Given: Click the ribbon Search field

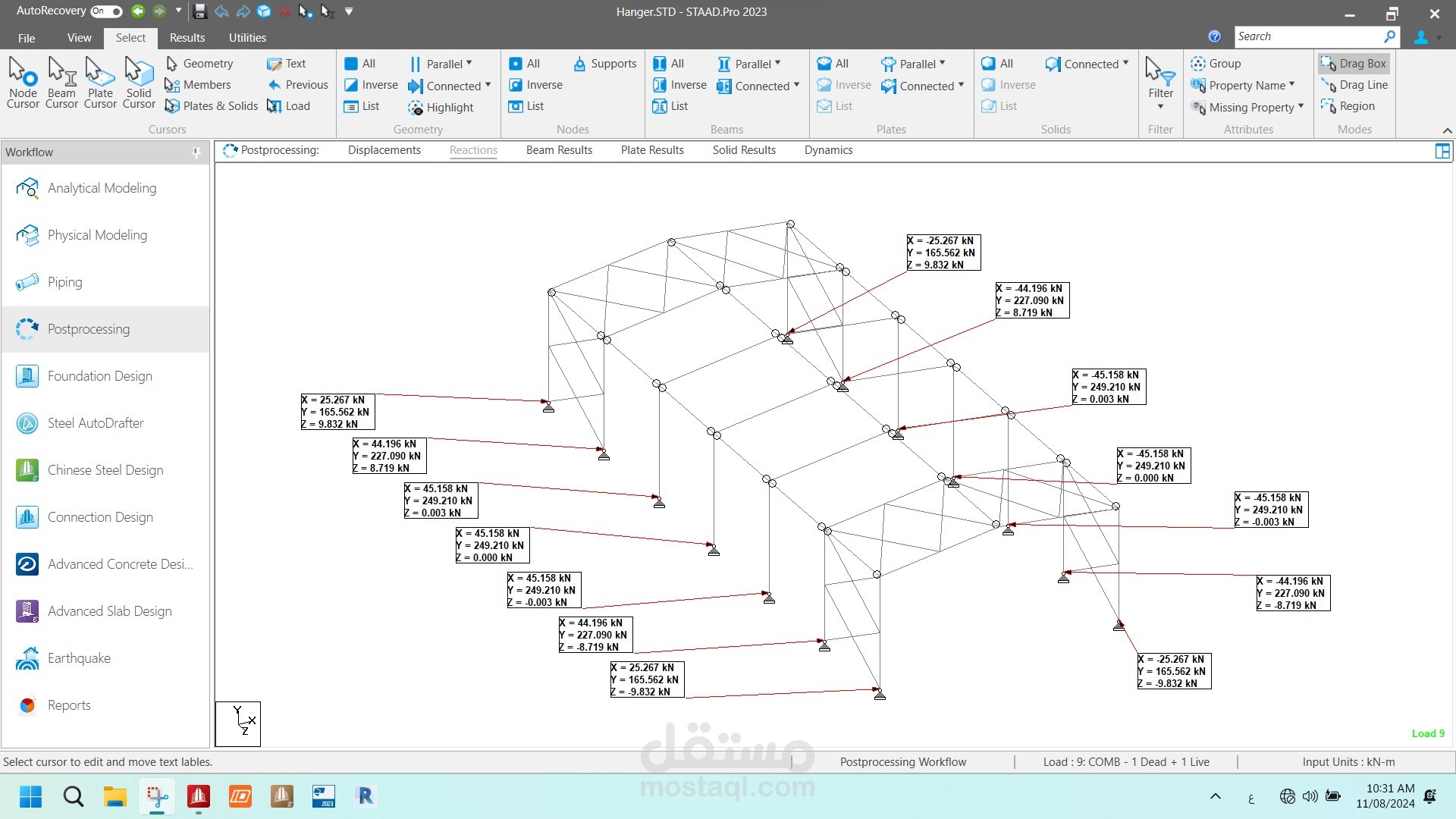Looking at the screenshot, I should point(1308,36).
